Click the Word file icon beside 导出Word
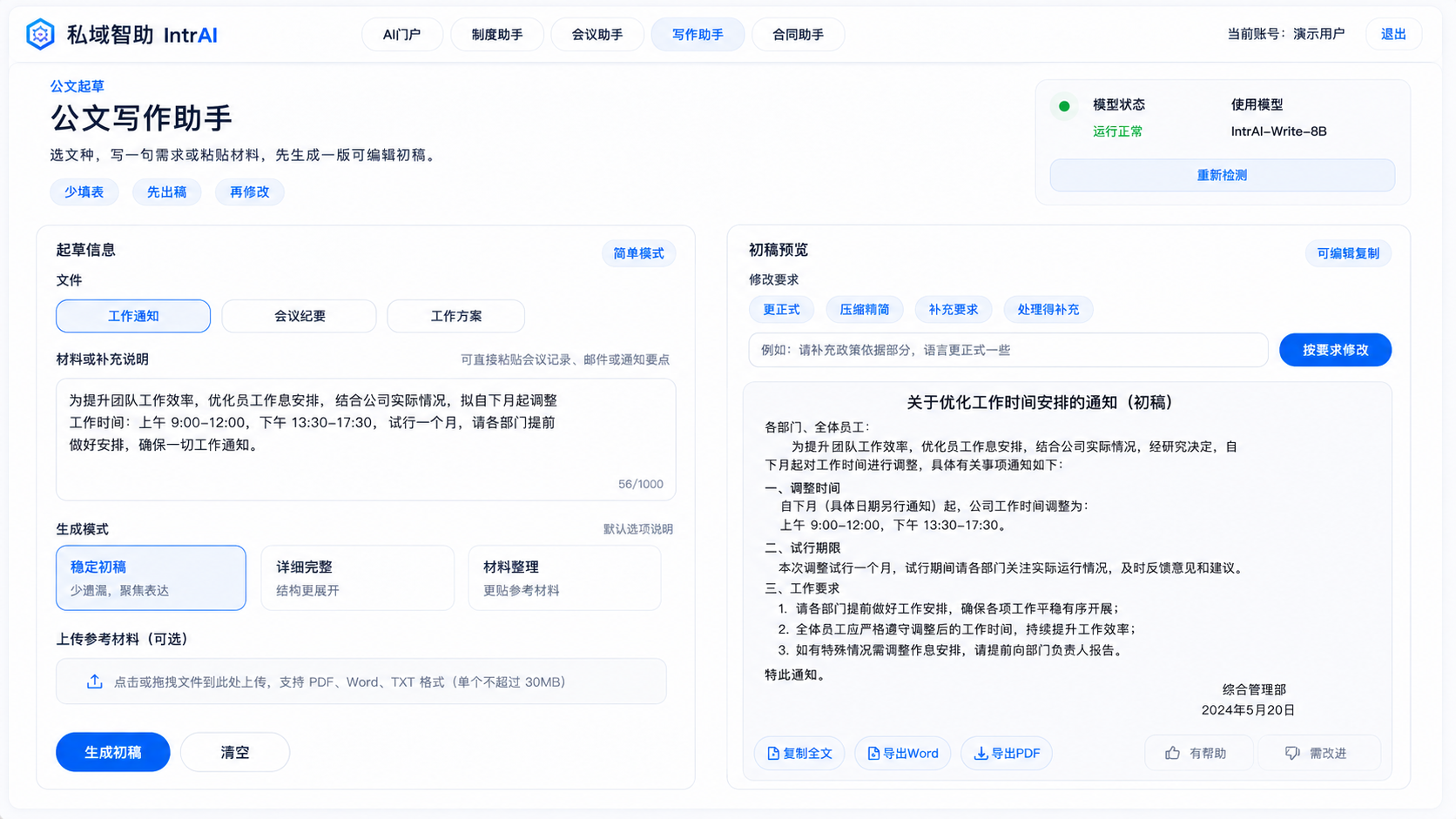This screenshot has width=1456, height=819. [873, 754]
